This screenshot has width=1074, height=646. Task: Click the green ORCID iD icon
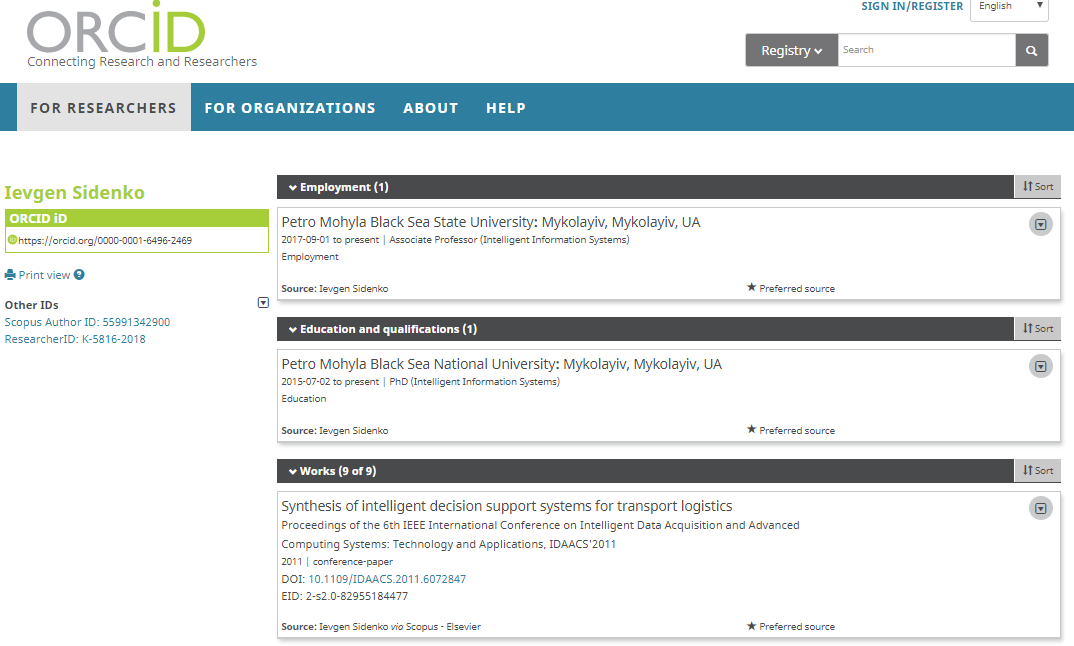tap(12, 240)
